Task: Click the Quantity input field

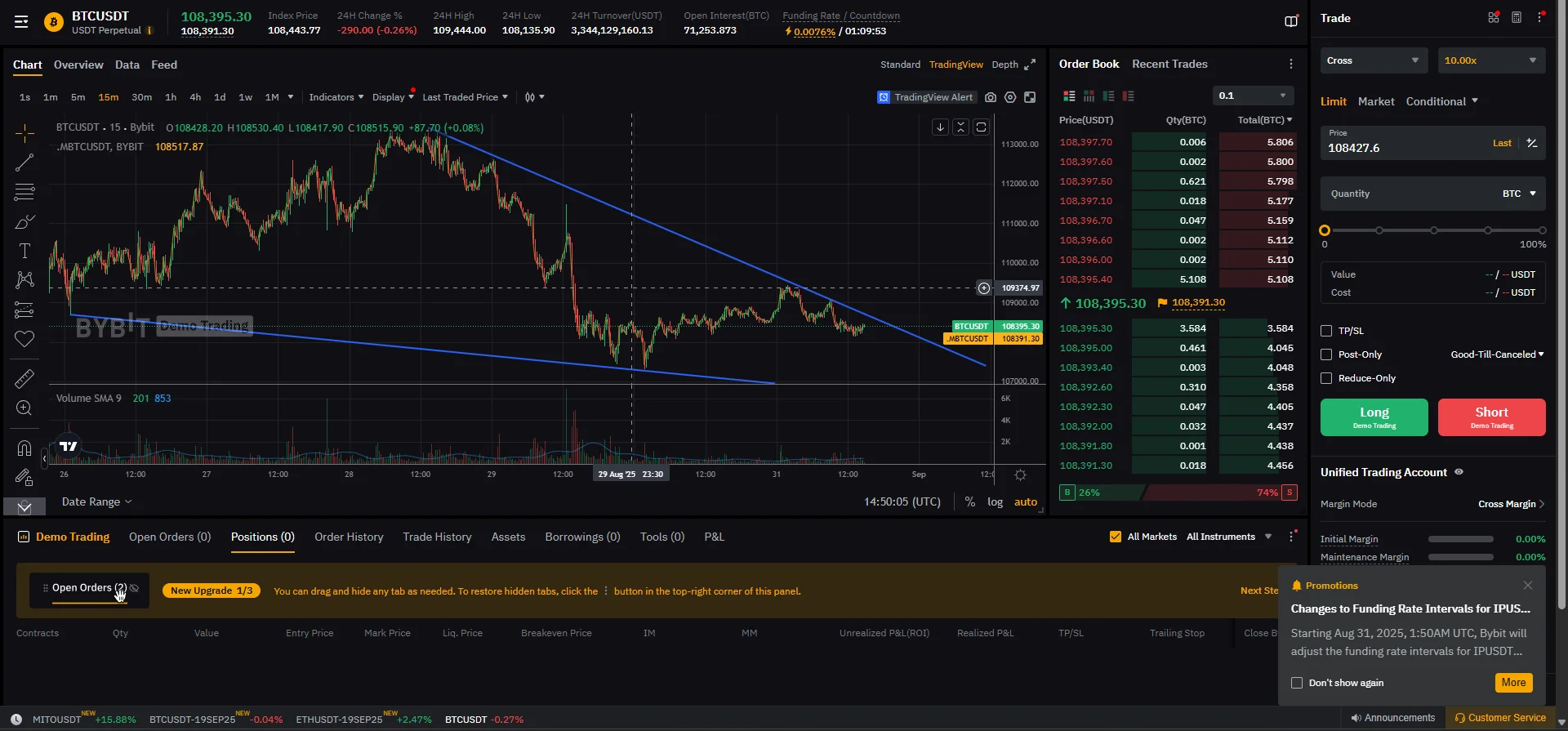Action: pyautogui.click(x=1433, y=194)
